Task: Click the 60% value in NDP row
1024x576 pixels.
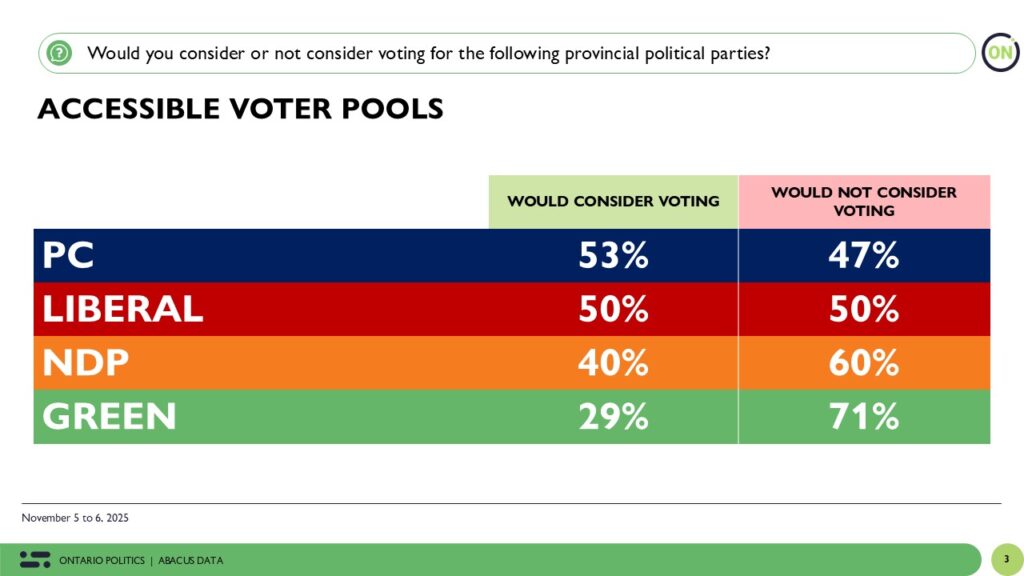Action: coord(864,363)
